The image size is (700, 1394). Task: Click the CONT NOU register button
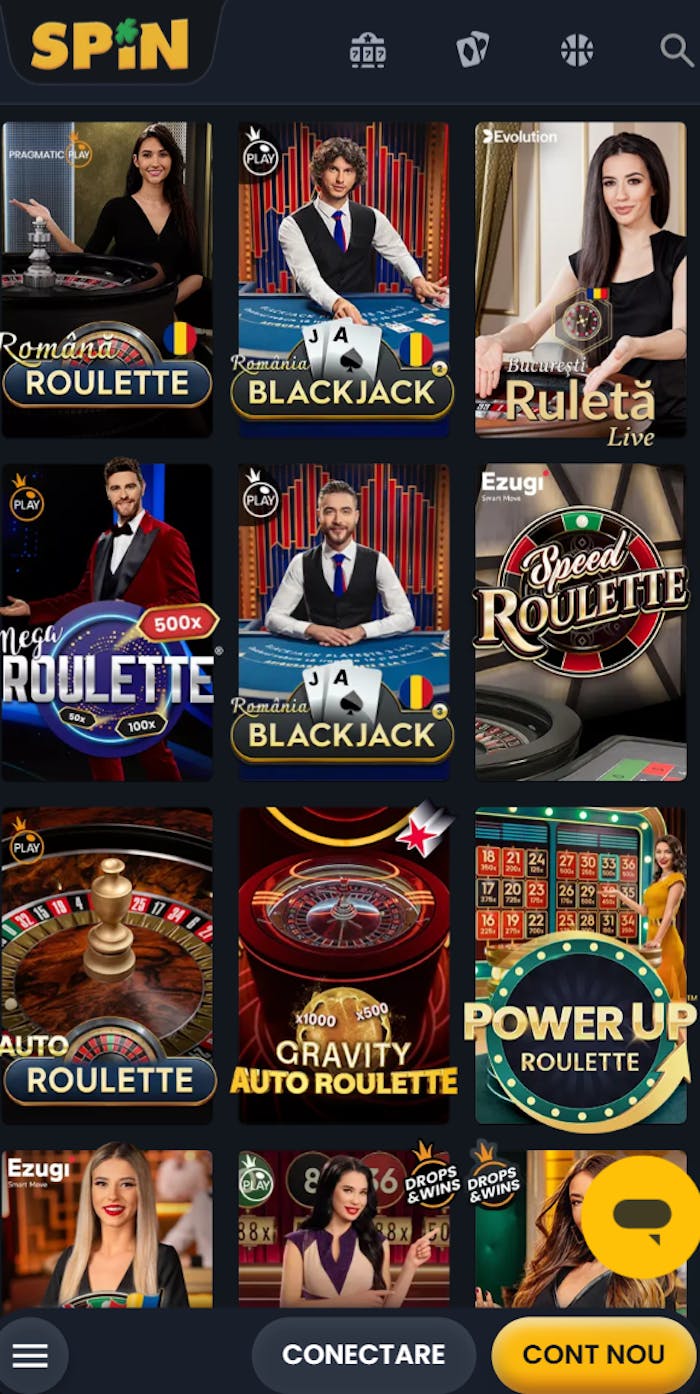(594, 1355)
